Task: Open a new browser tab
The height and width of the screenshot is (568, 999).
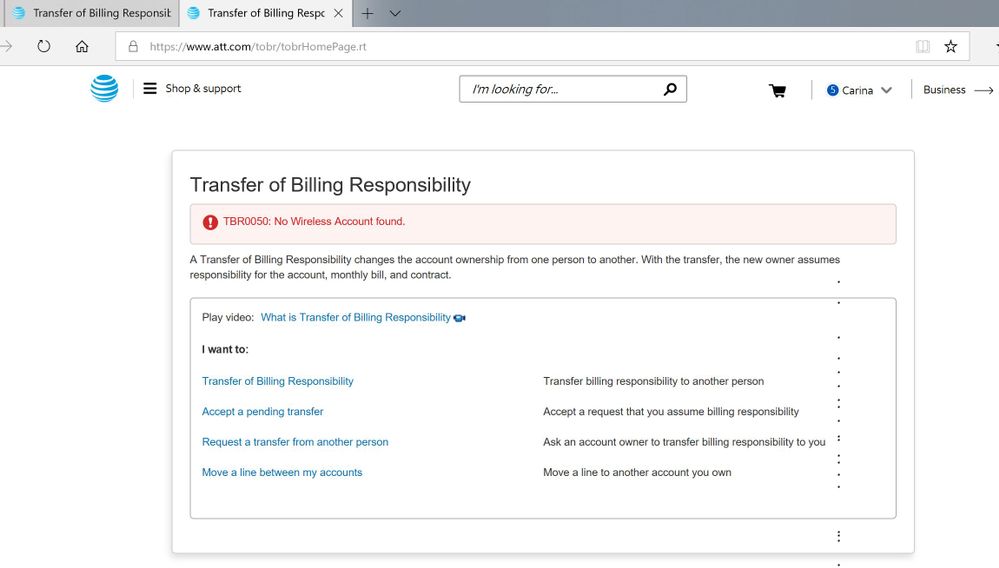Action: click(x=367, y=14)
